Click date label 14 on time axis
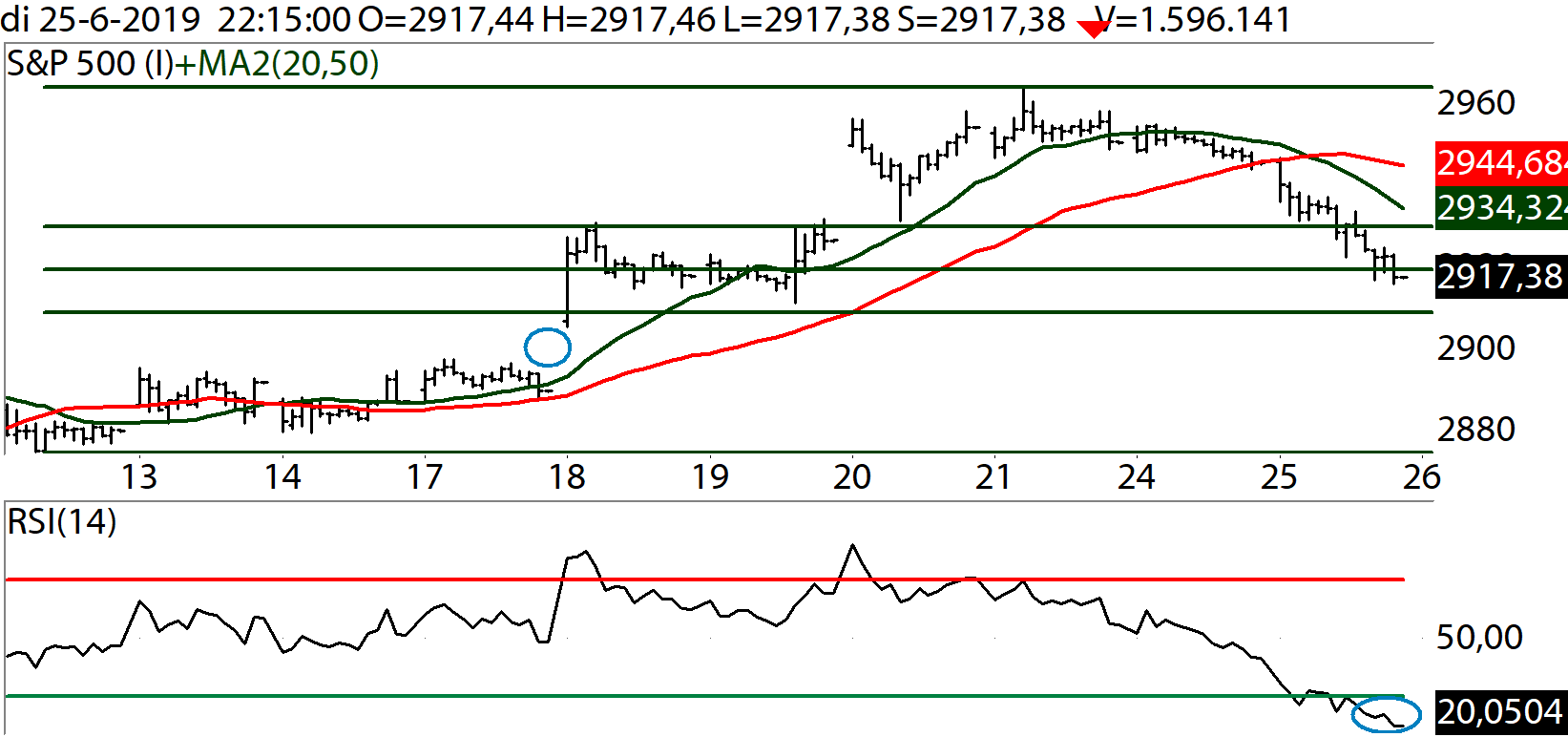 (282, 476)
